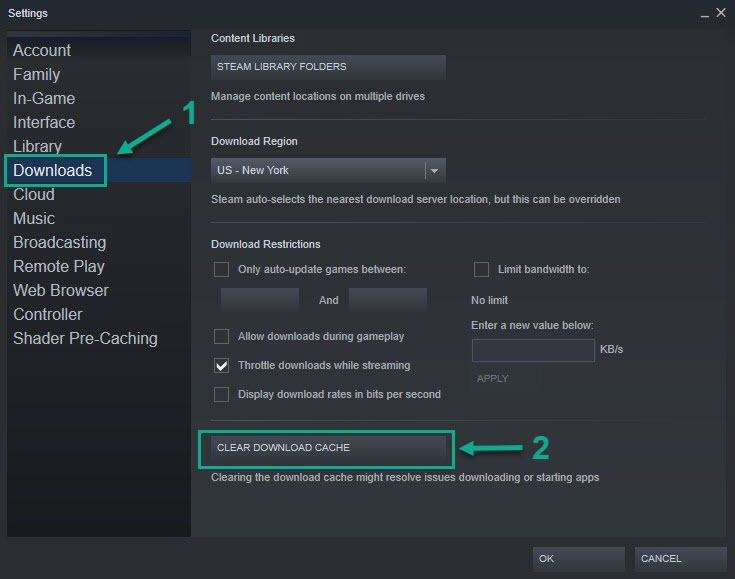Click Steam Library Folders button
This screenshot has width=735, height=579.
point(328,67)
